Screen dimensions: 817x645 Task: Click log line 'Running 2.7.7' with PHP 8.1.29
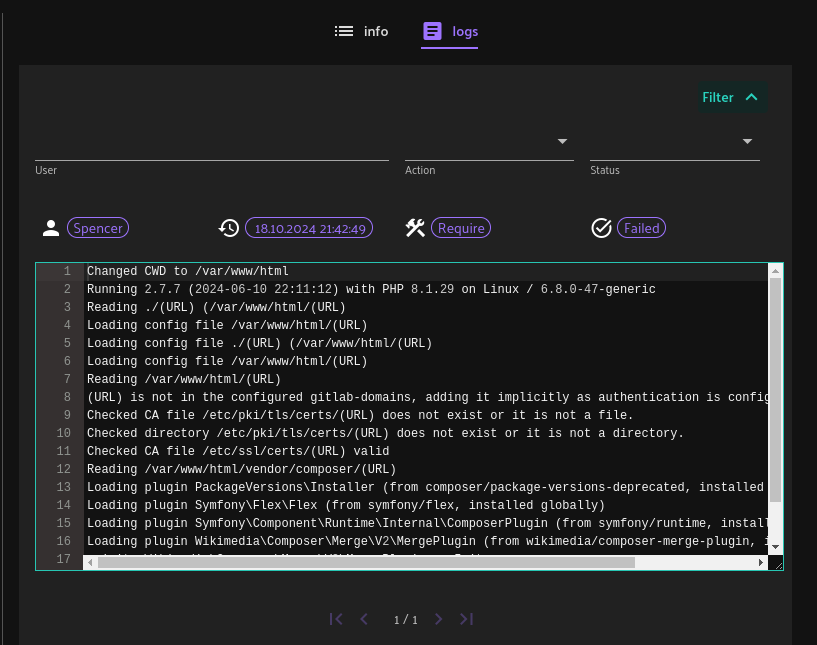371,289
